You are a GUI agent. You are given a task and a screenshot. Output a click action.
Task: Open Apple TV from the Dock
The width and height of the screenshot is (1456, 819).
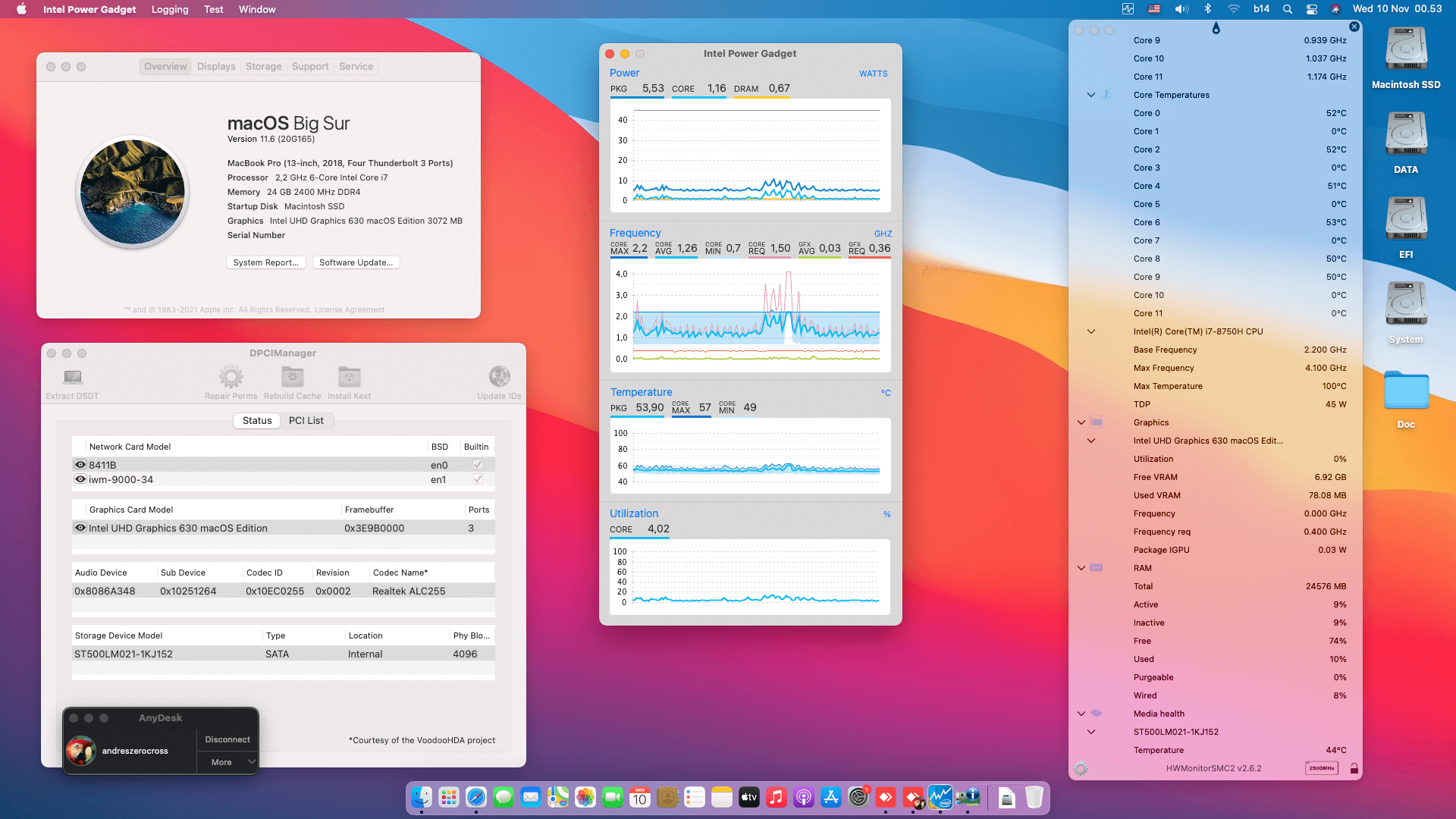(x=749, y=797)
